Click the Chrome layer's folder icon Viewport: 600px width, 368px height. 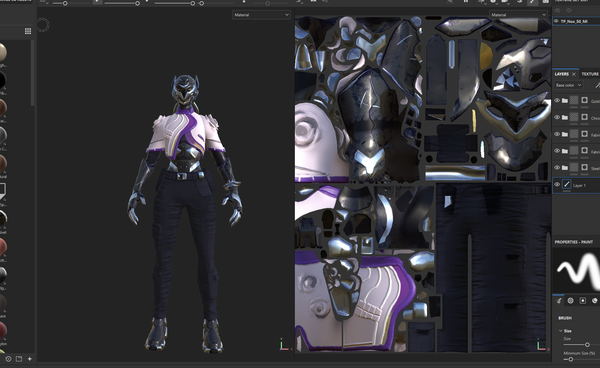pos(565,117)
